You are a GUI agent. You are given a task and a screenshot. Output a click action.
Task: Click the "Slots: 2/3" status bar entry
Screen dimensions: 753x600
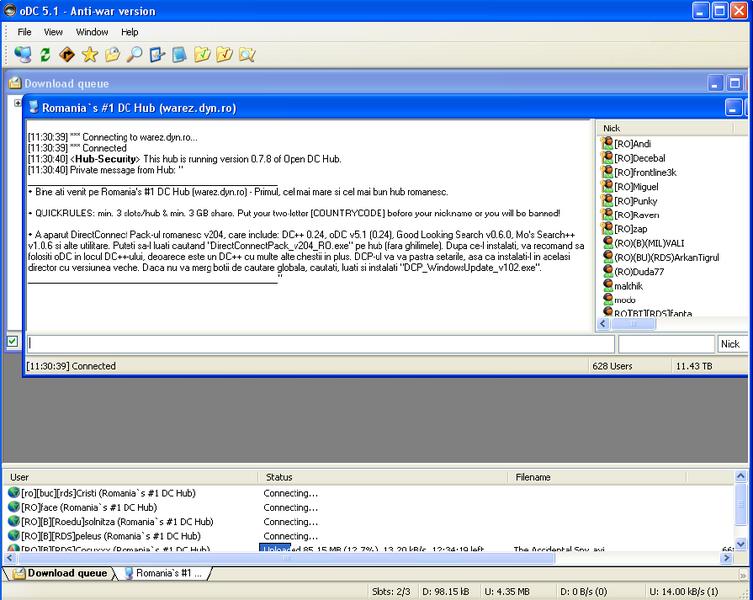(x=390, y=591)
